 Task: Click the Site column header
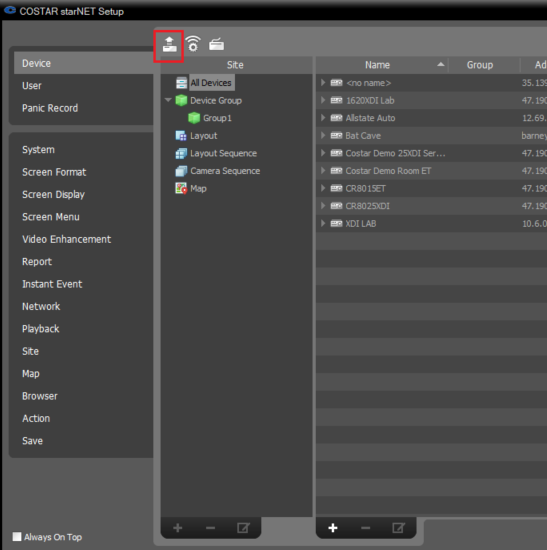(x=236, y=65)
